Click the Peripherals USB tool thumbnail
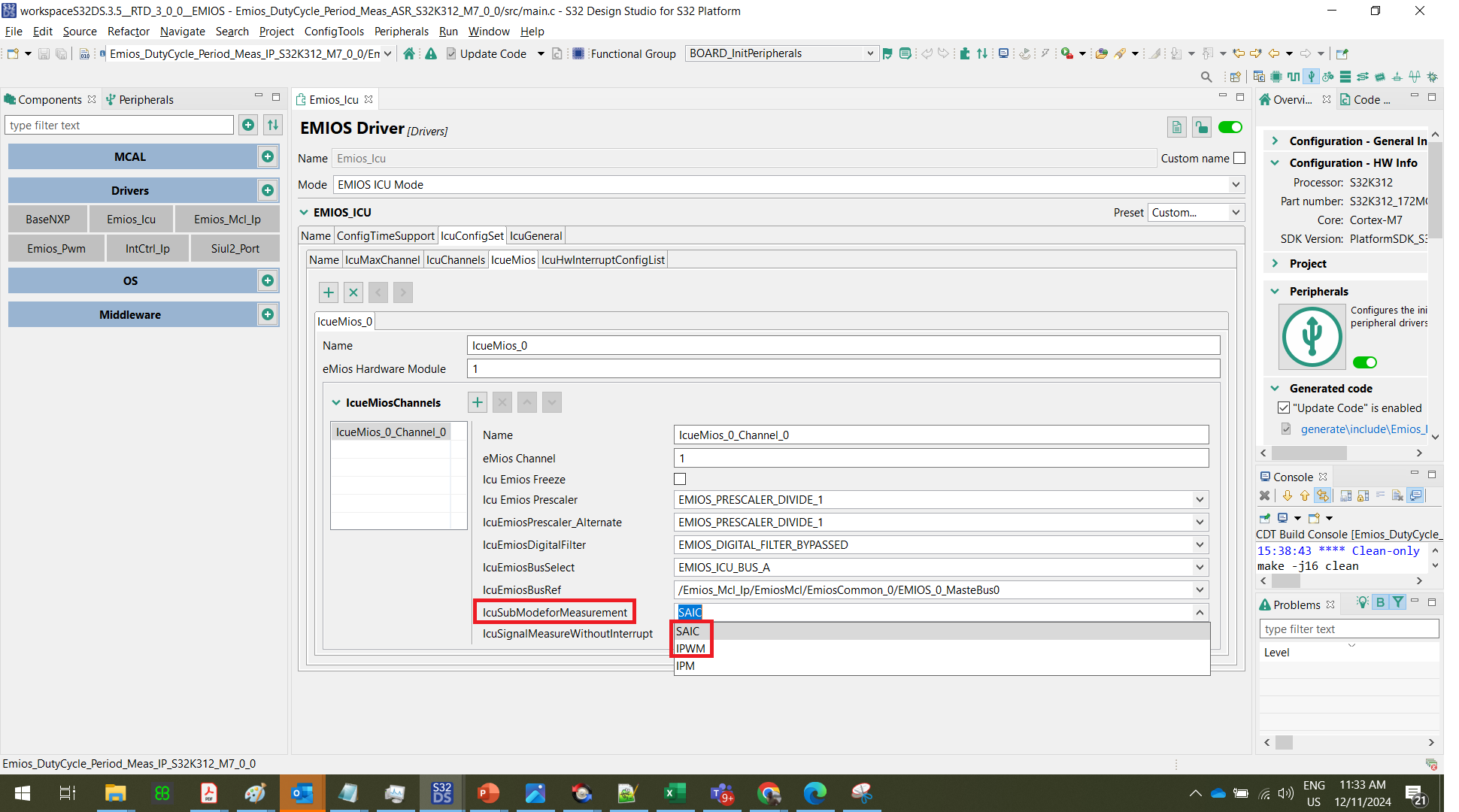 (x=1312, y=336)
